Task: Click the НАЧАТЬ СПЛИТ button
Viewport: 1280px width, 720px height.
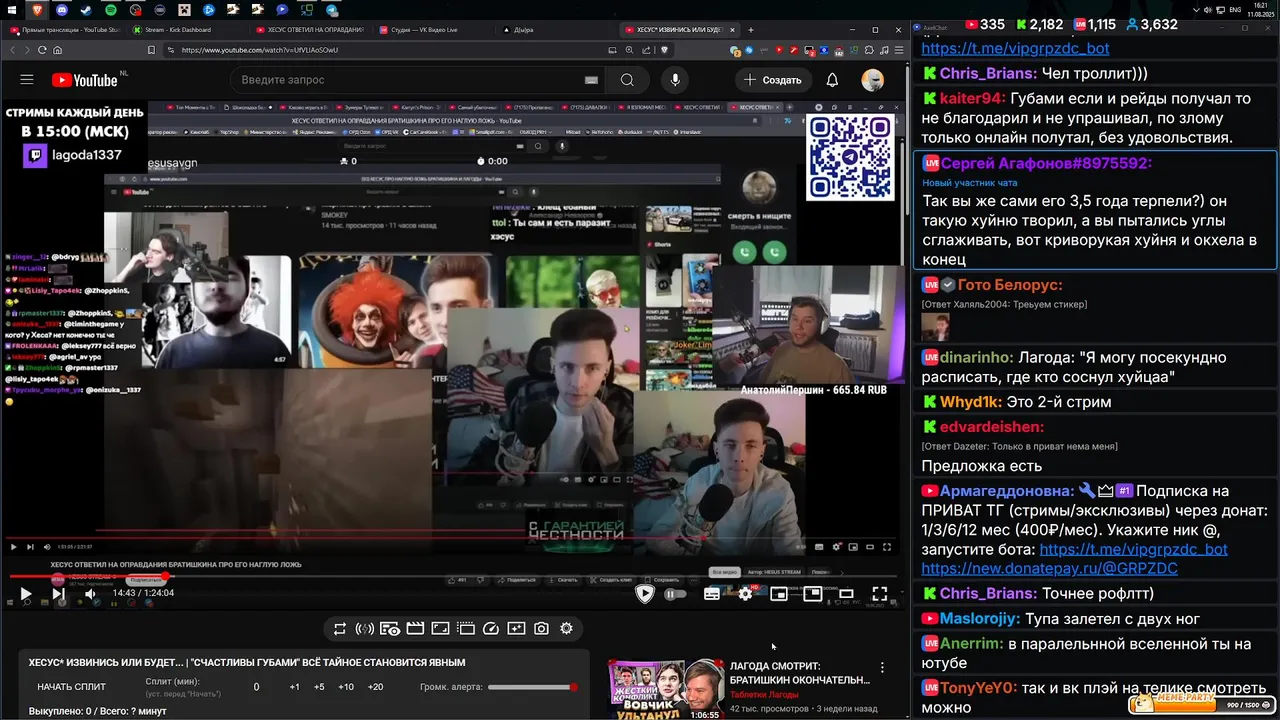Action: click(71, 687)
